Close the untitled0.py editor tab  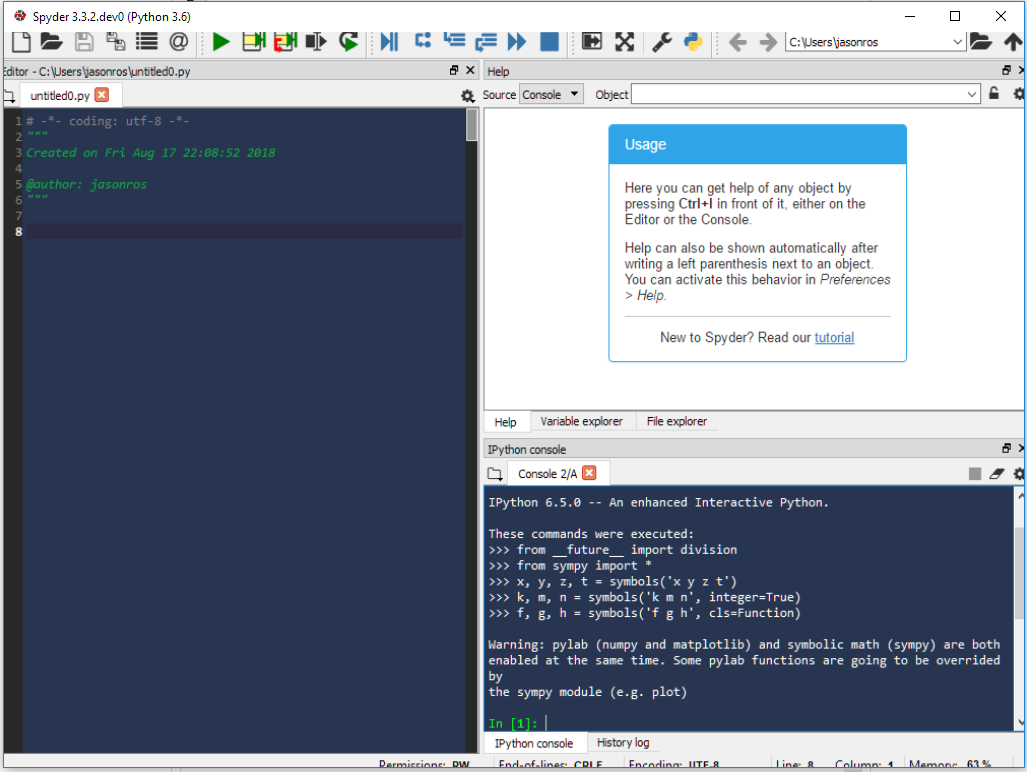coord(102,95)
